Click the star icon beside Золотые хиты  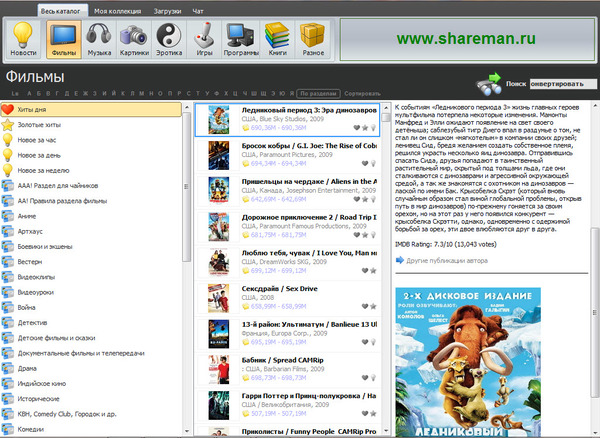7,125
